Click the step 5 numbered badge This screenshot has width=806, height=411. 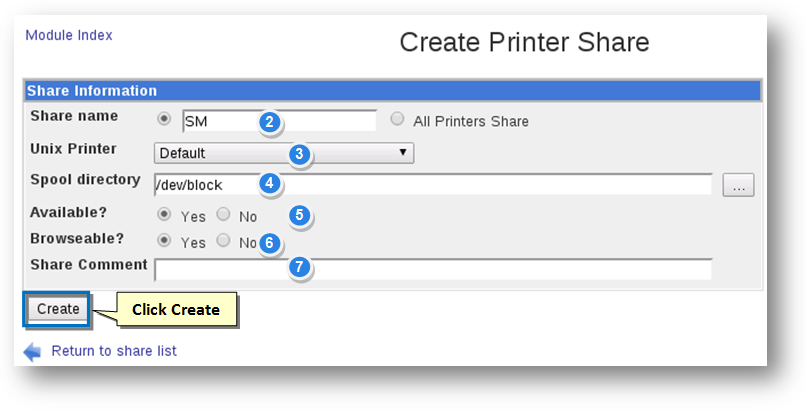[298, 215]
